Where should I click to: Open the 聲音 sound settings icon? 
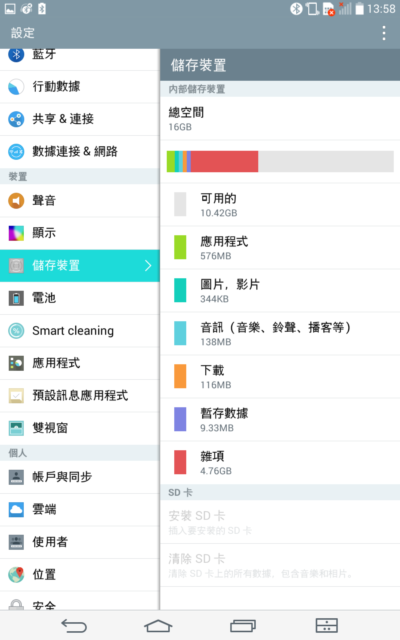tap(16, 200)
